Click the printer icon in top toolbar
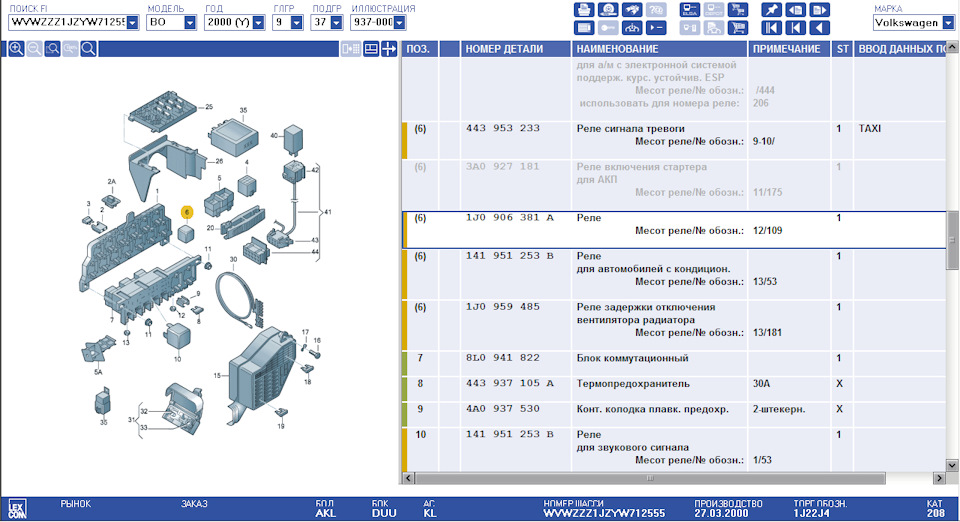This screenshot has height=522, width=960. coord(583,10)
